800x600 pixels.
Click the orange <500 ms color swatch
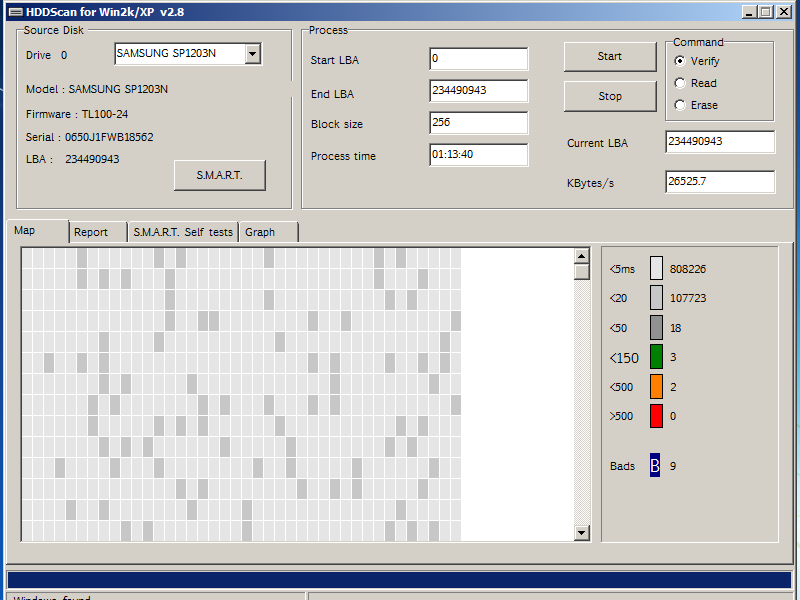point(656,386)
